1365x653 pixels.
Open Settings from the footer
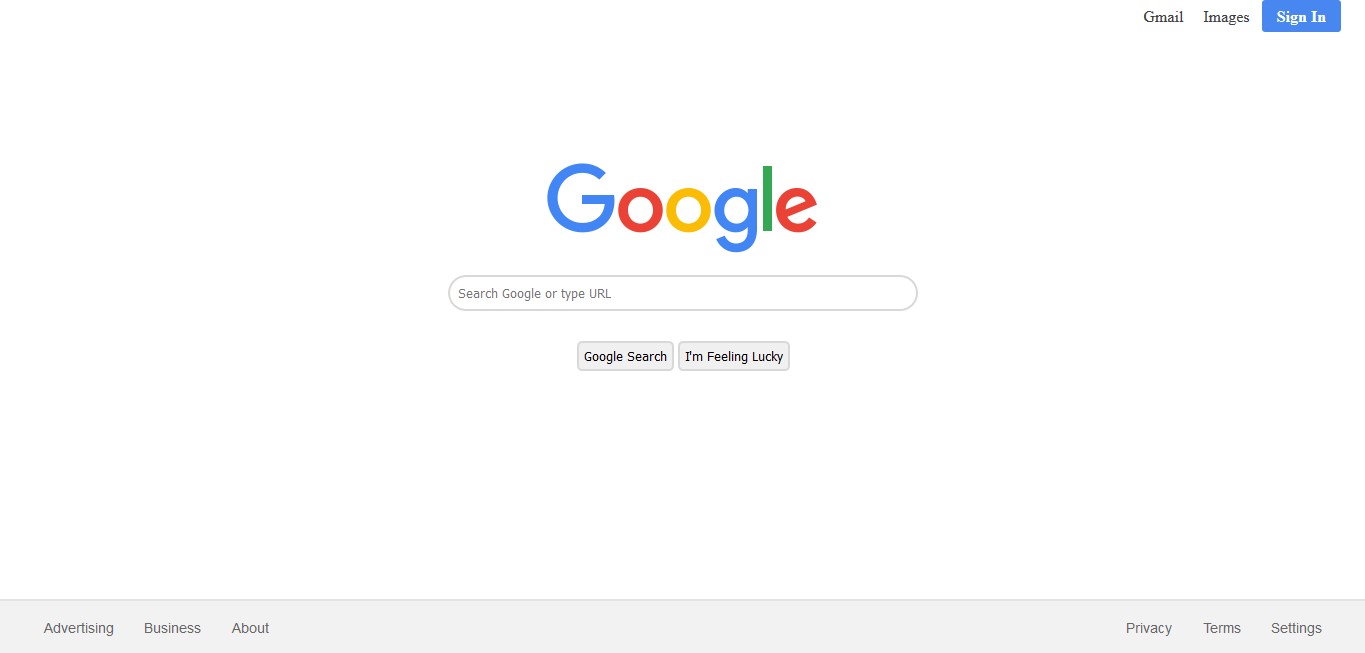(1296, 628)
